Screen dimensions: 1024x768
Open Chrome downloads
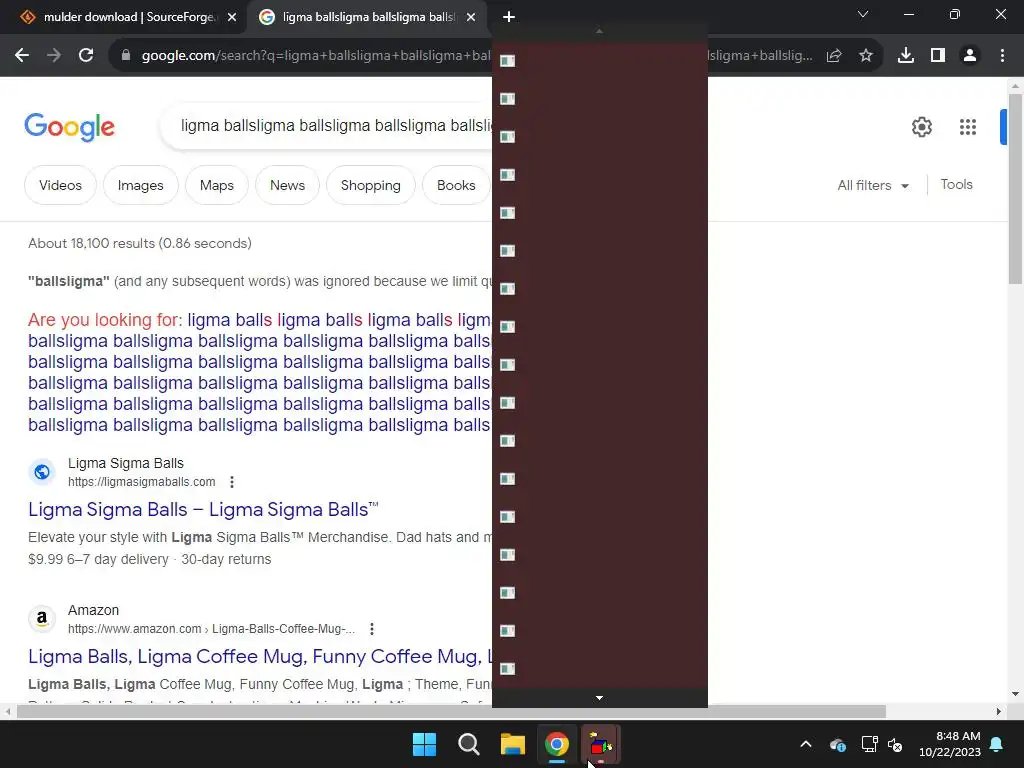click(906, 56)
